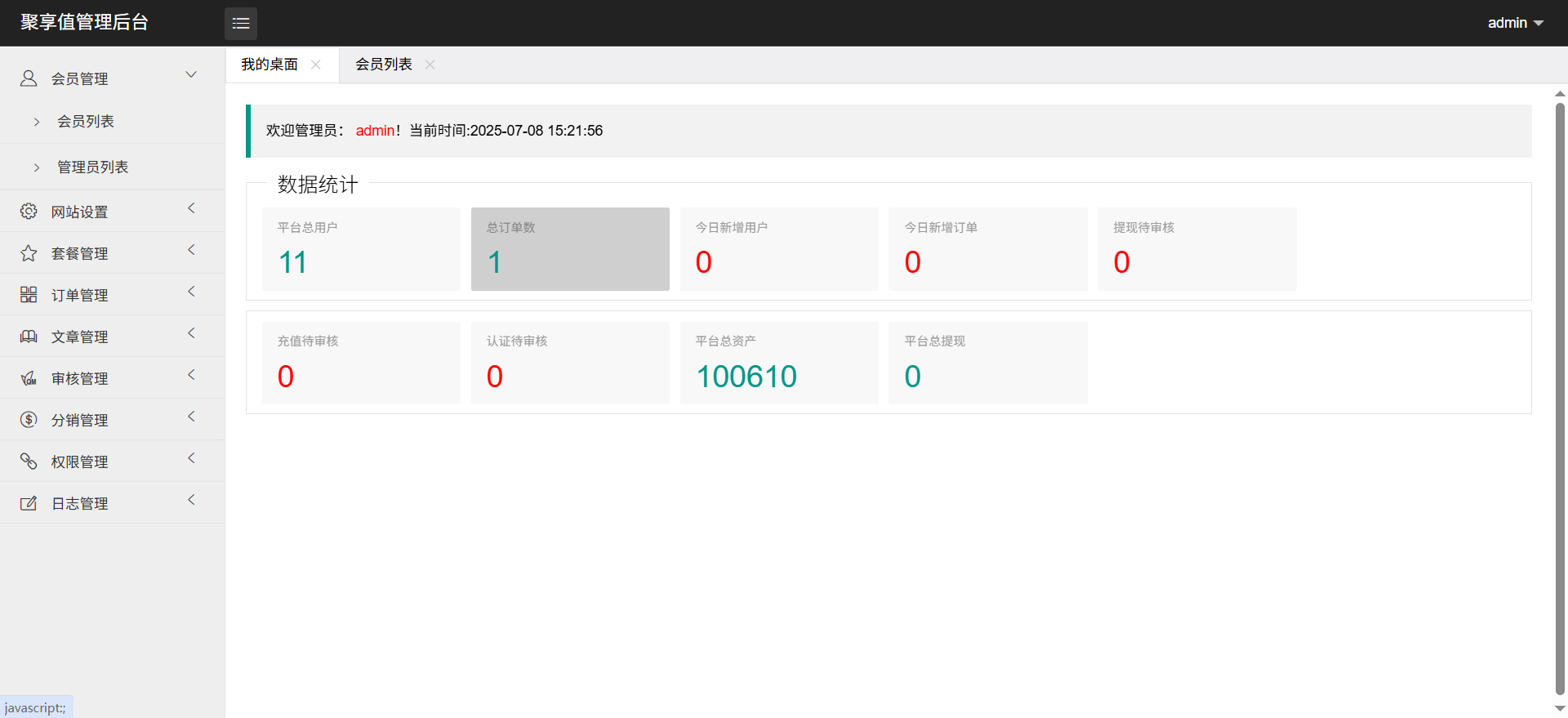Viewport: 1568px width, 718px height.
Task: Close the 会员列表 tab
Action: 430,65
